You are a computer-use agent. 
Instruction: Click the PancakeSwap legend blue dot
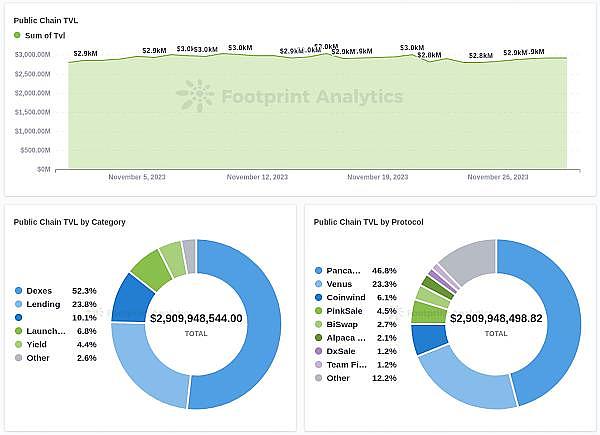point(318,271)
